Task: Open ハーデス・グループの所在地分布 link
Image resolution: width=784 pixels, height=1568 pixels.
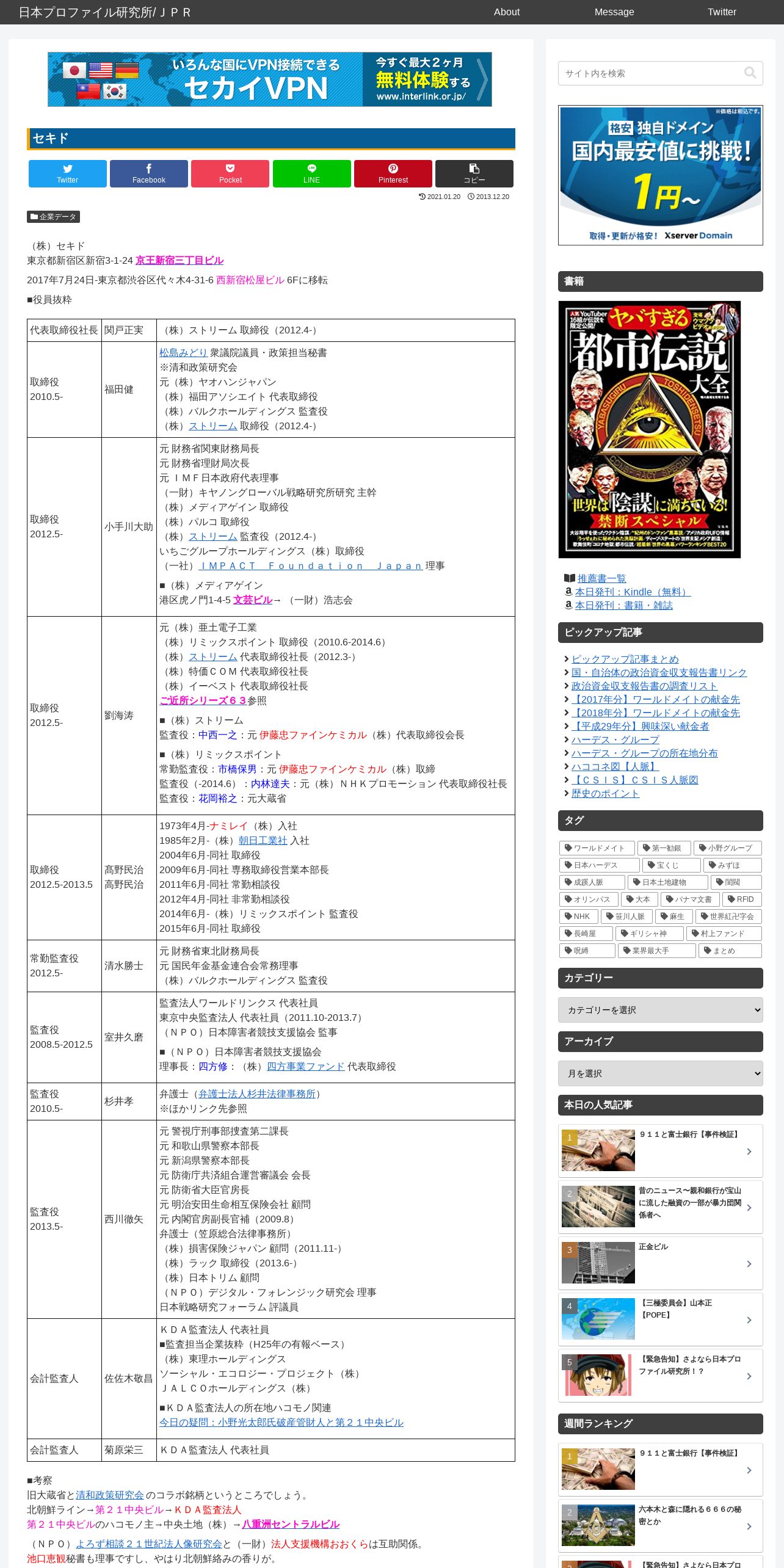Action: [x=645, y=753]
